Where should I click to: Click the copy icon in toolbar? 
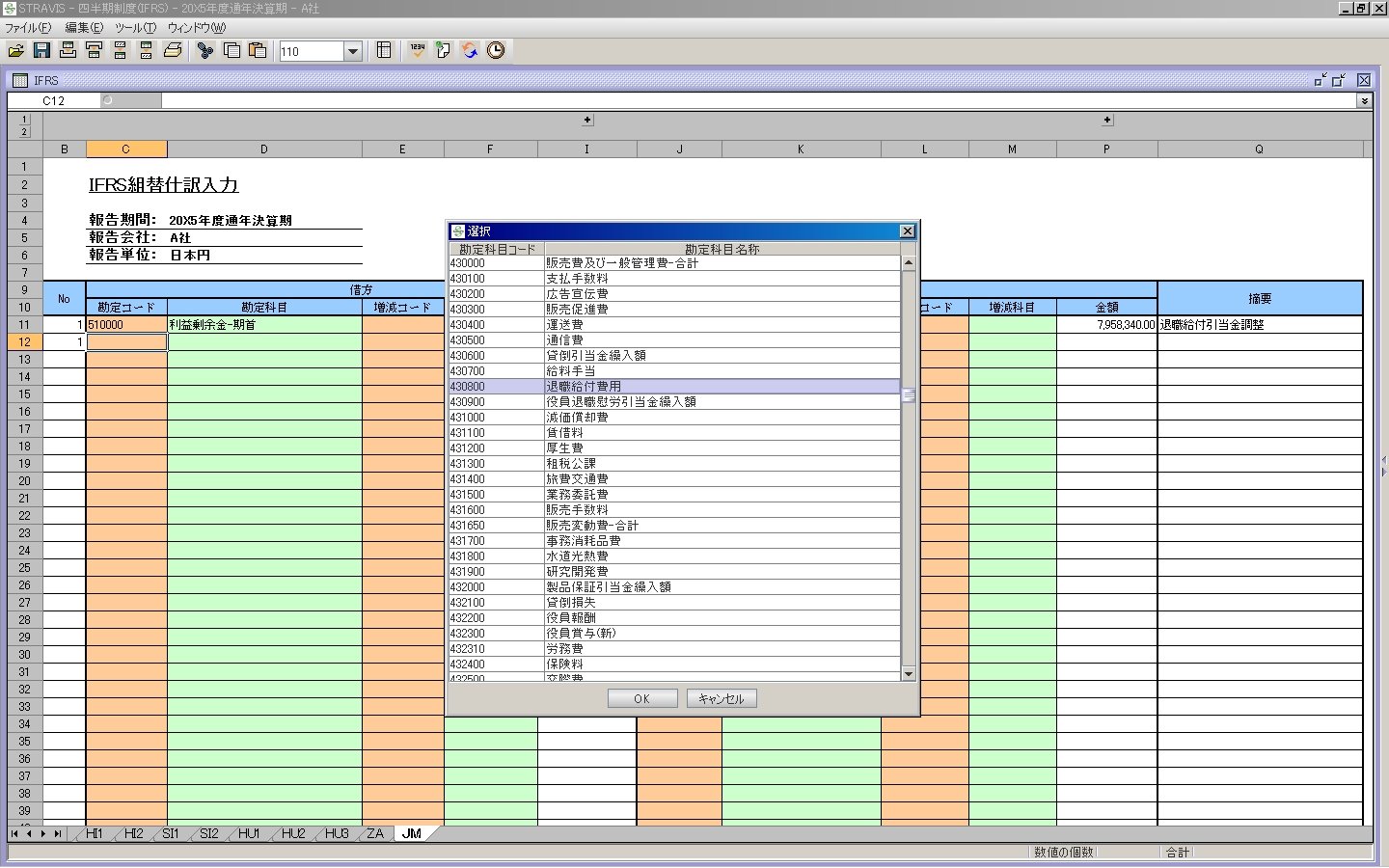coord(231,51)
